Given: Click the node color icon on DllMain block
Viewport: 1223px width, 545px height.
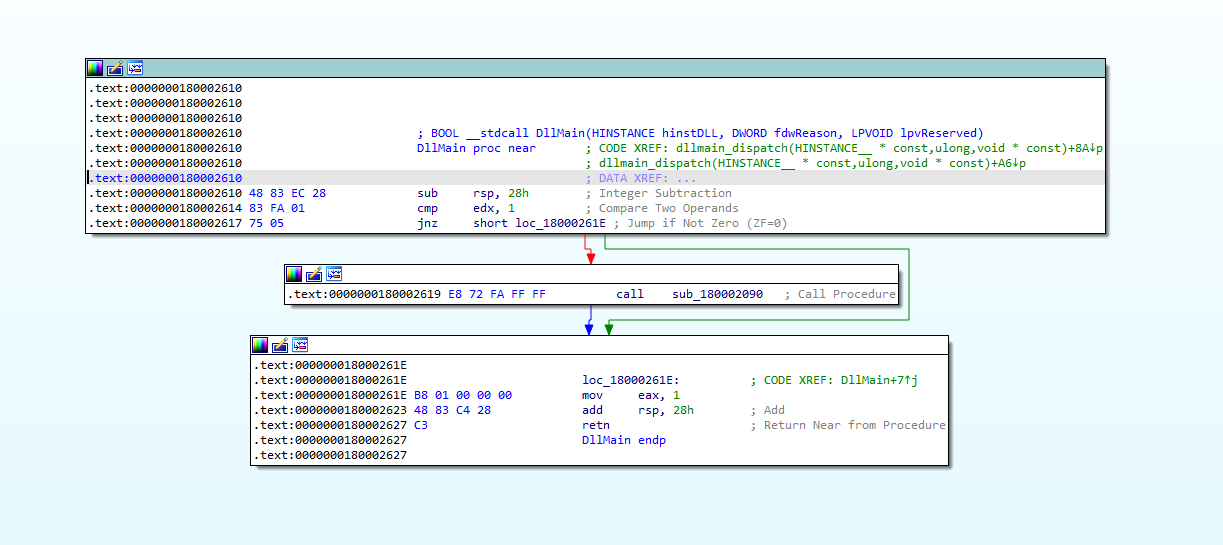Looking at the screenshot, I should point(95,68).
